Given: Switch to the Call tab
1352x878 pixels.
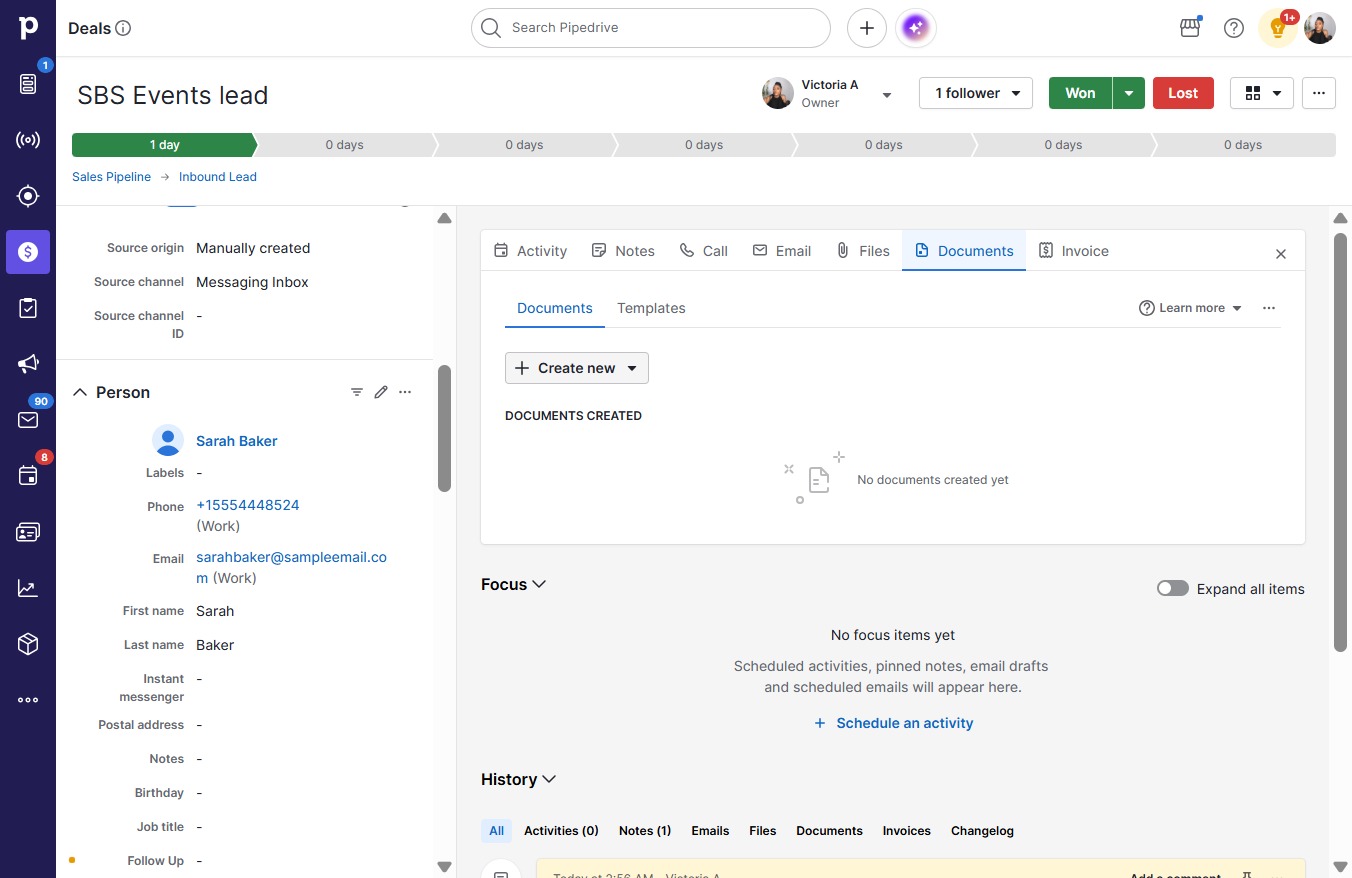Looking at the screenshot, I should tap(704, 251).
